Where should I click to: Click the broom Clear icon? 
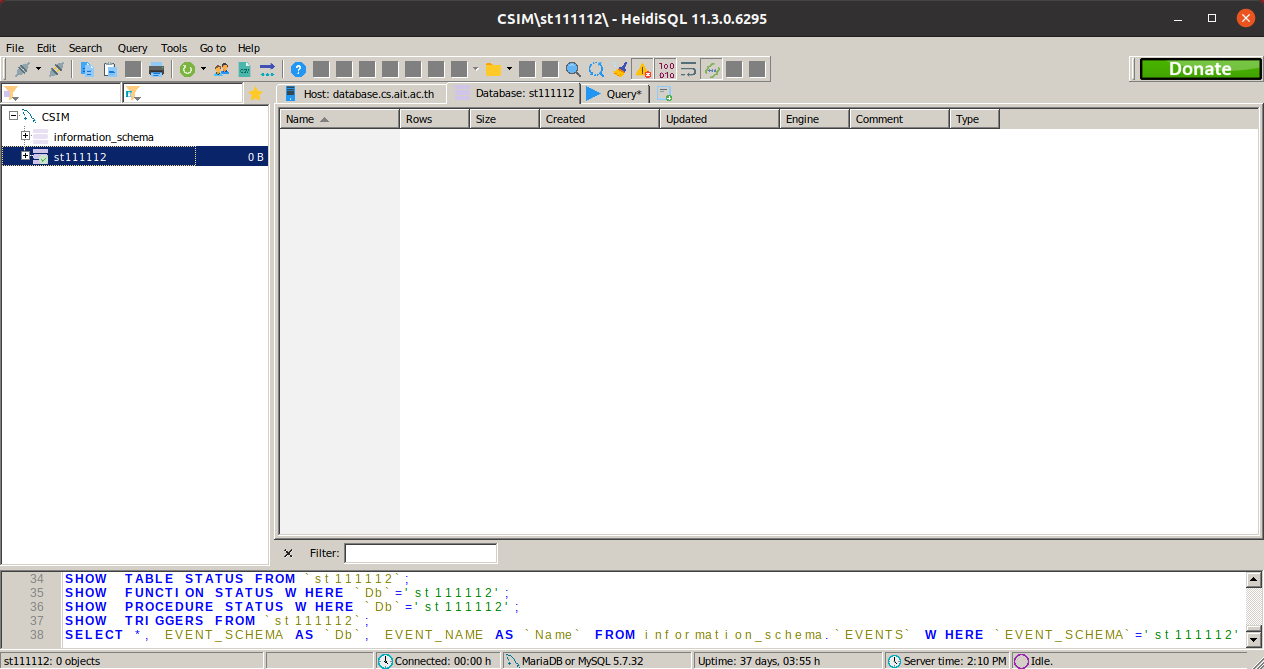(620, 69)
